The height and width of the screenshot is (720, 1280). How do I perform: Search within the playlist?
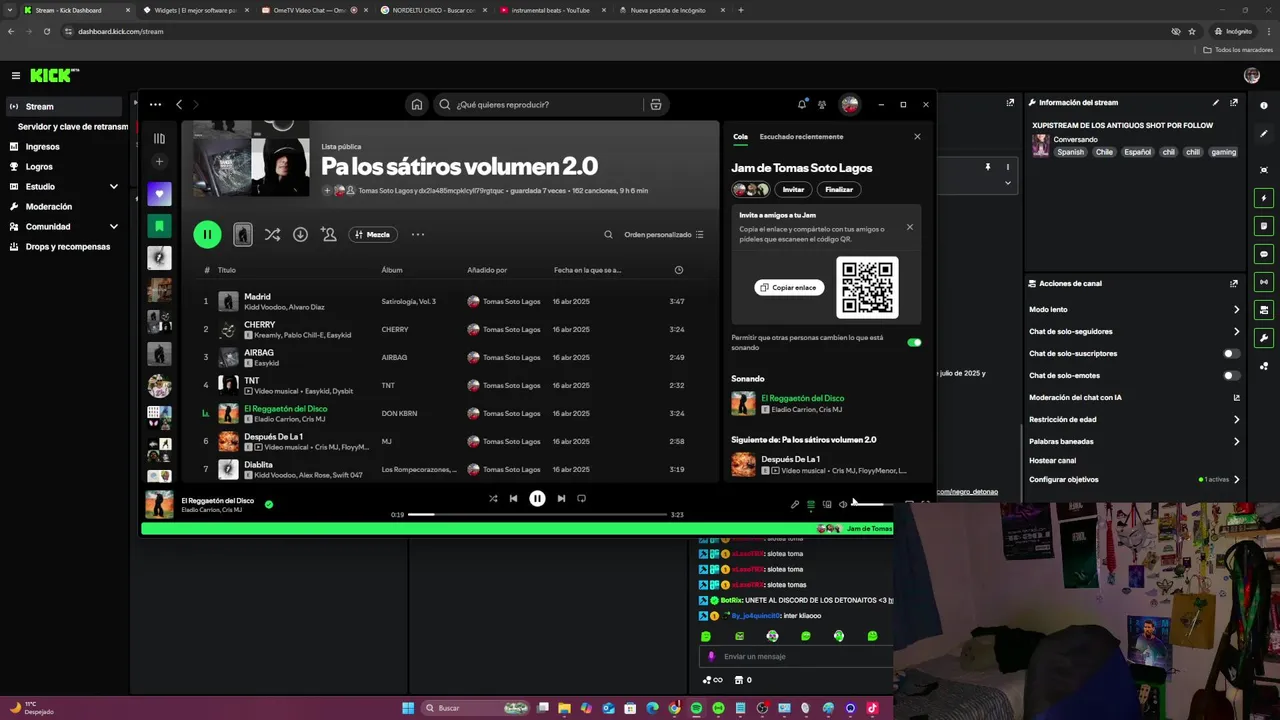click(x=608, y=235)
